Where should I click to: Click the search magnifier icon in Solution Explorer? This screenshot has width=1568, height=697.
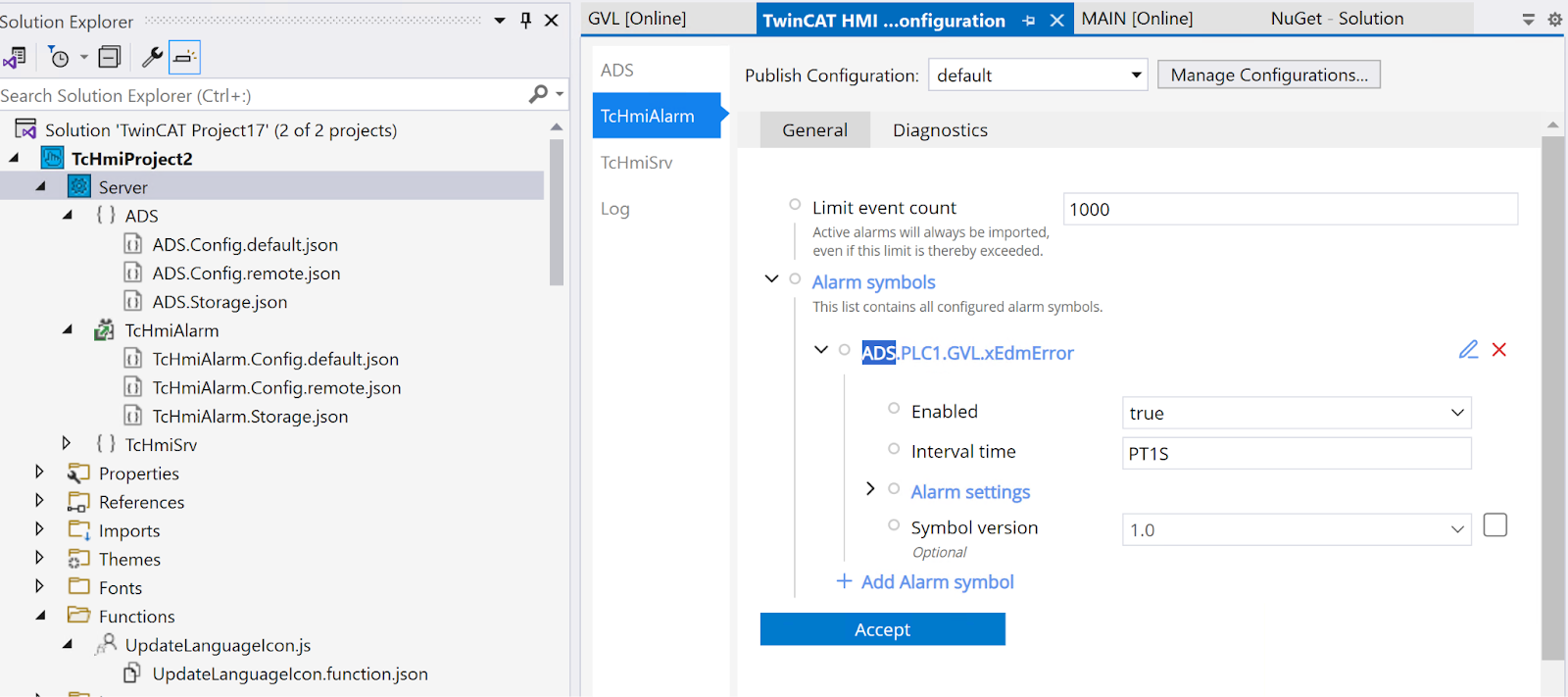click(x=538, y=94)
